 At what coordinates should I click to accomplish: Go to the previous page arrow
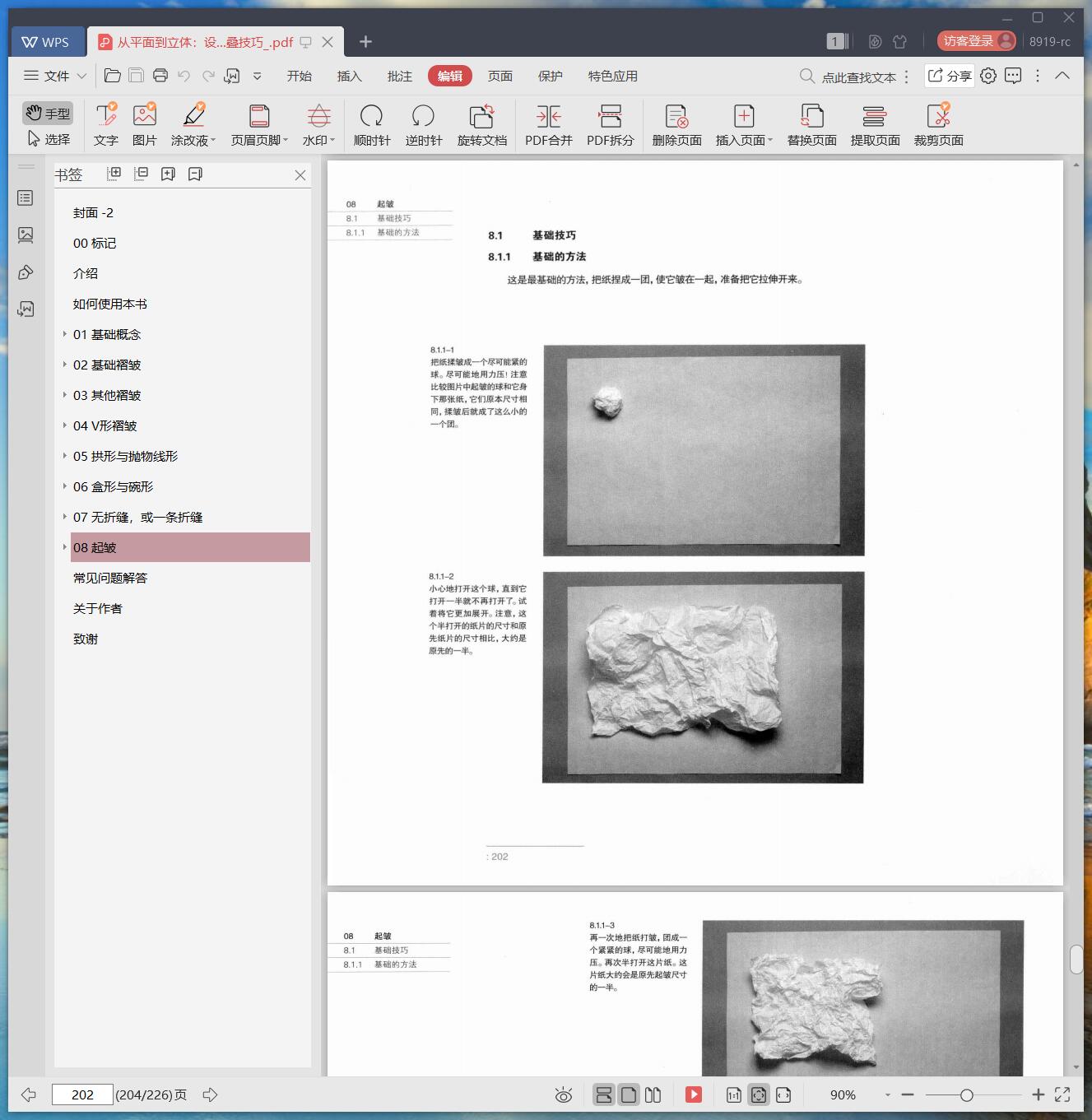pyautogui.click(x=29, y=1094)
